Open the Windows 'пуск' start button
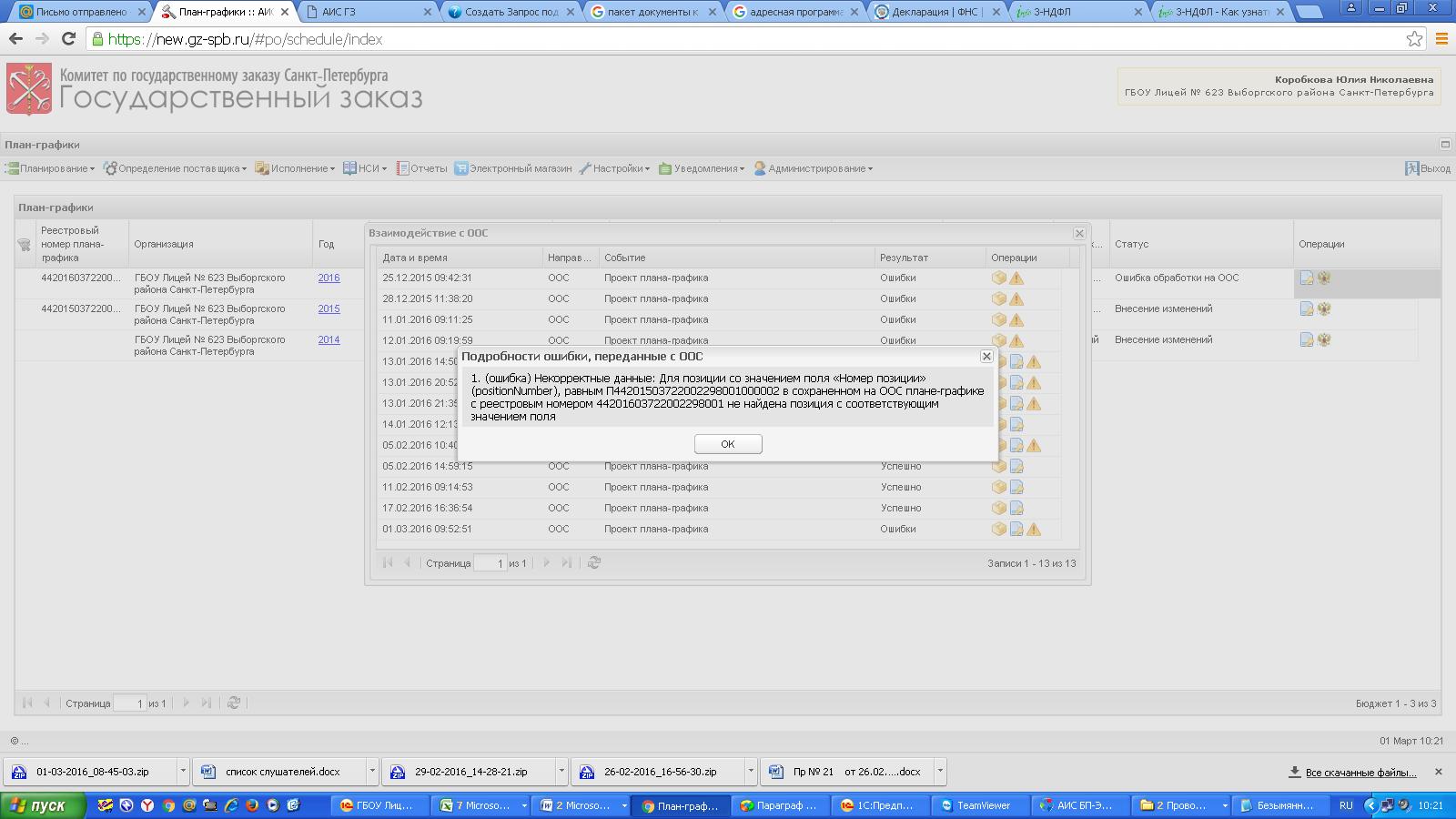 [x=43, y=805]
